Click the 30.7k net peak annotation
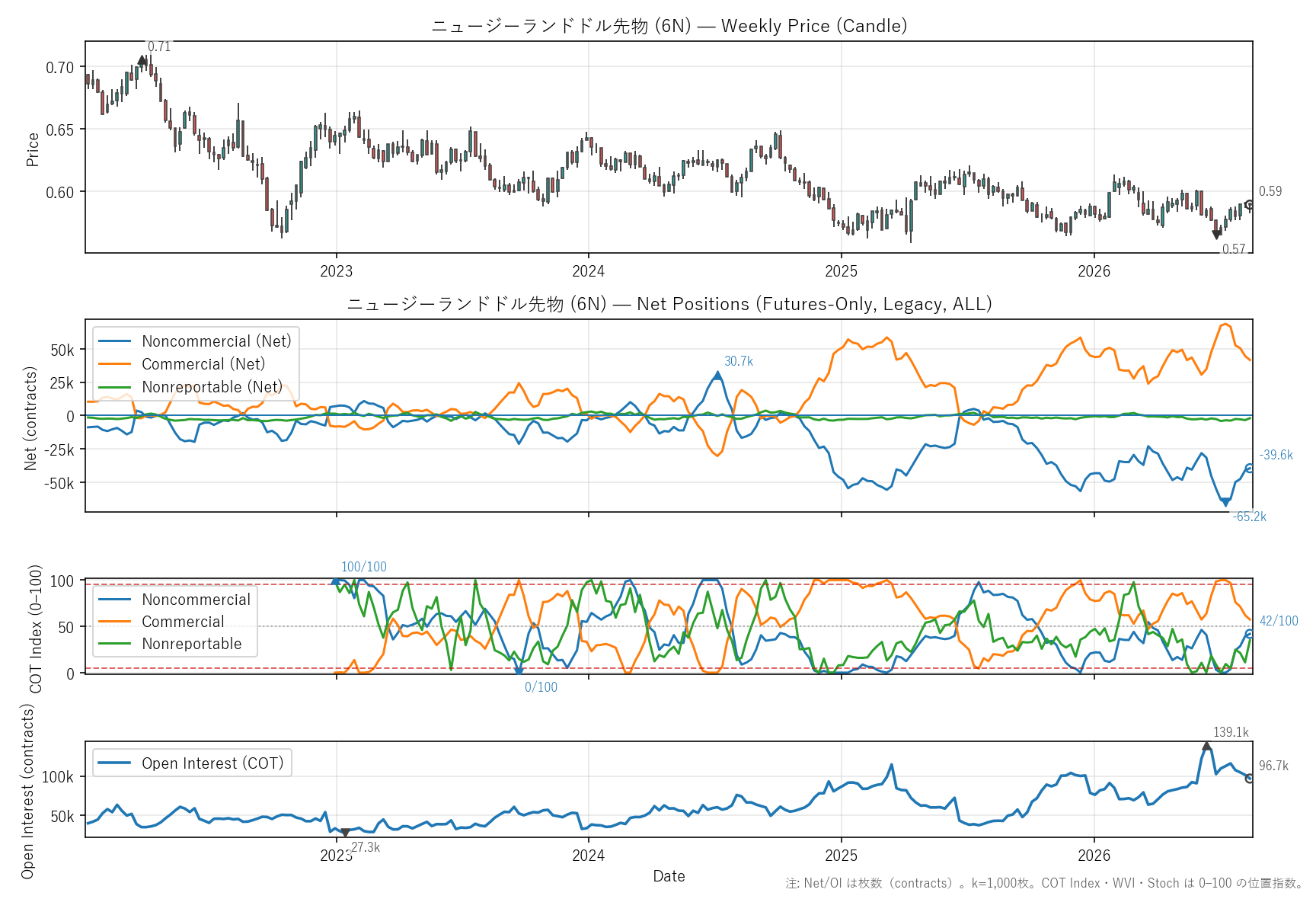Viewport: 1316px width, 899px height. (x=739, y=361)
